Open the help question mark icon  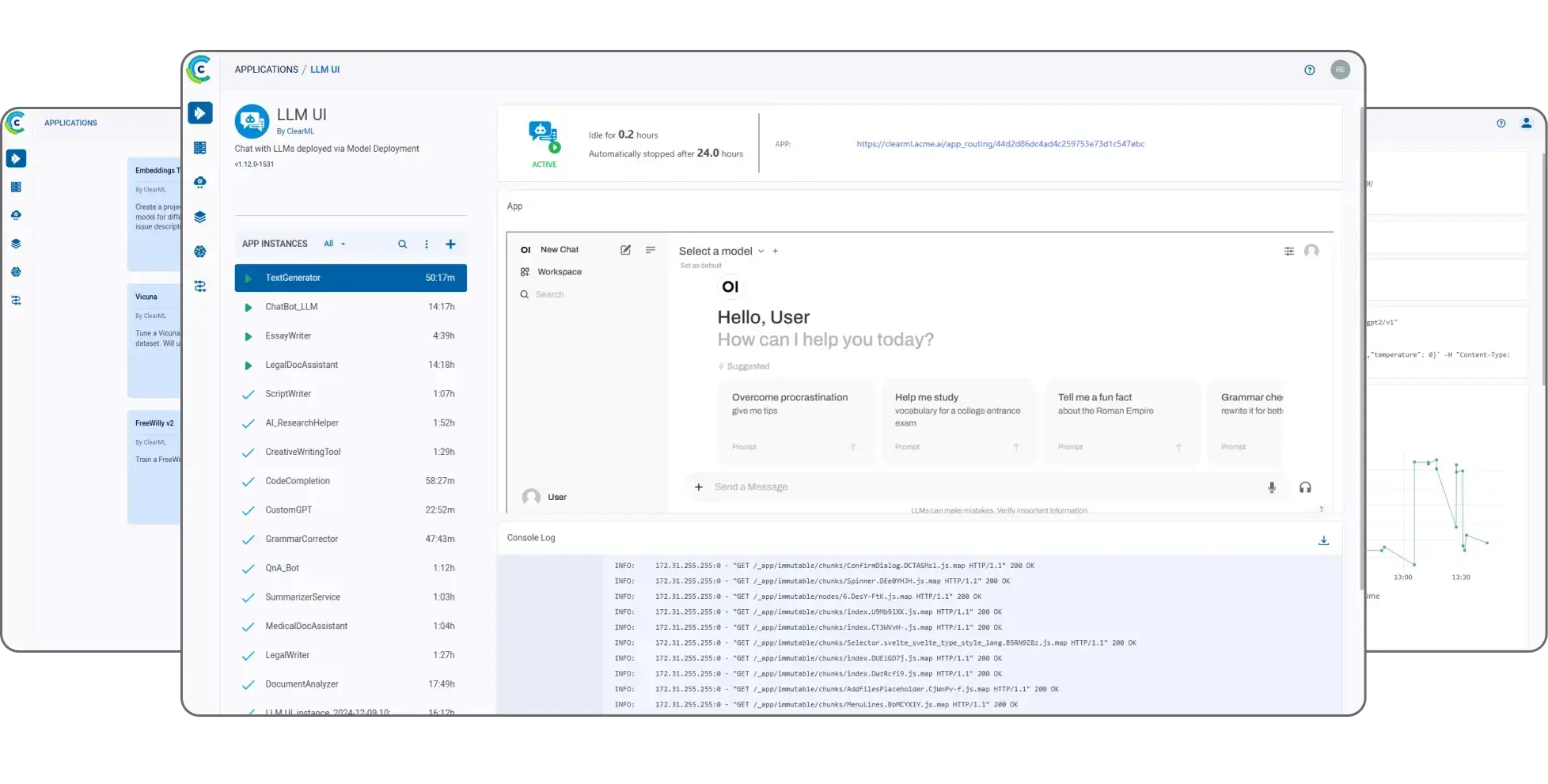click(1309, 70)
